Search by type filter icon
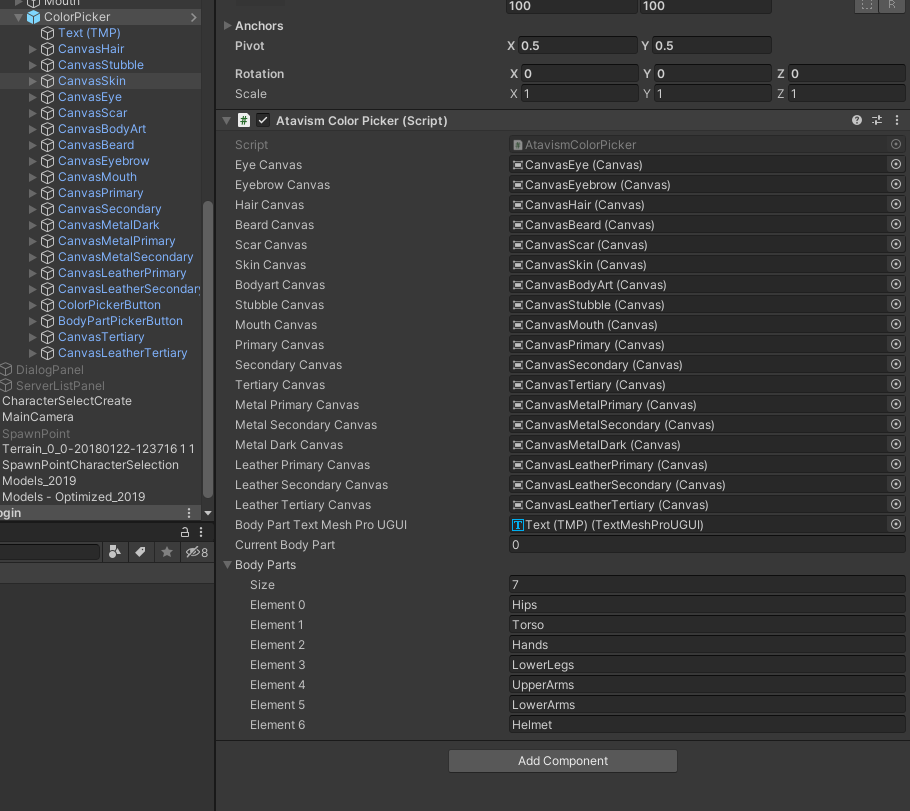This screenshot has width=910, height=811. [x=115, y=552]
